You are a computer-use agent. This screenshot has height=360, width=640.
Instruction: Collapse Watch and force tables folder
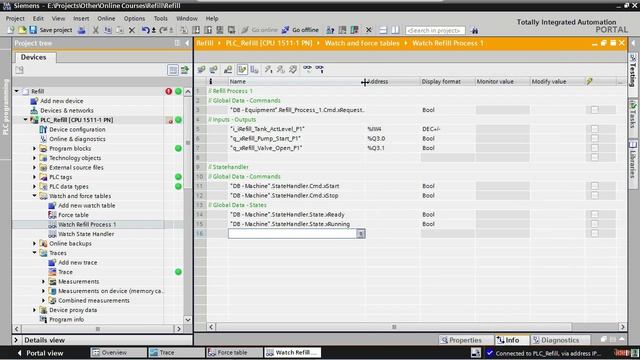pyautogui.click(x=35, y=196)
